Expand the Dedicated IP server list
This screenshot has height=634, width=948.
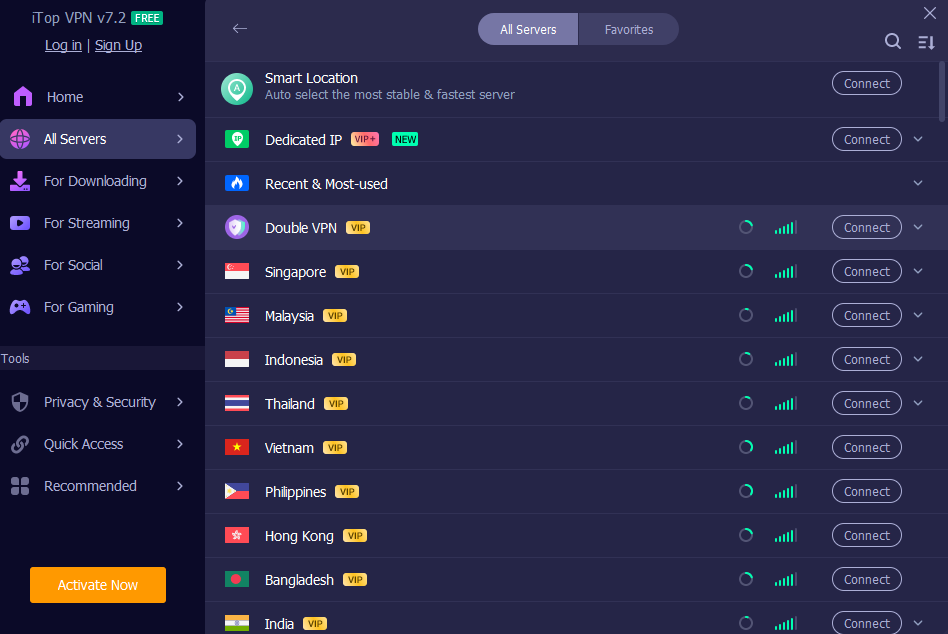click(x=918, y=139)
